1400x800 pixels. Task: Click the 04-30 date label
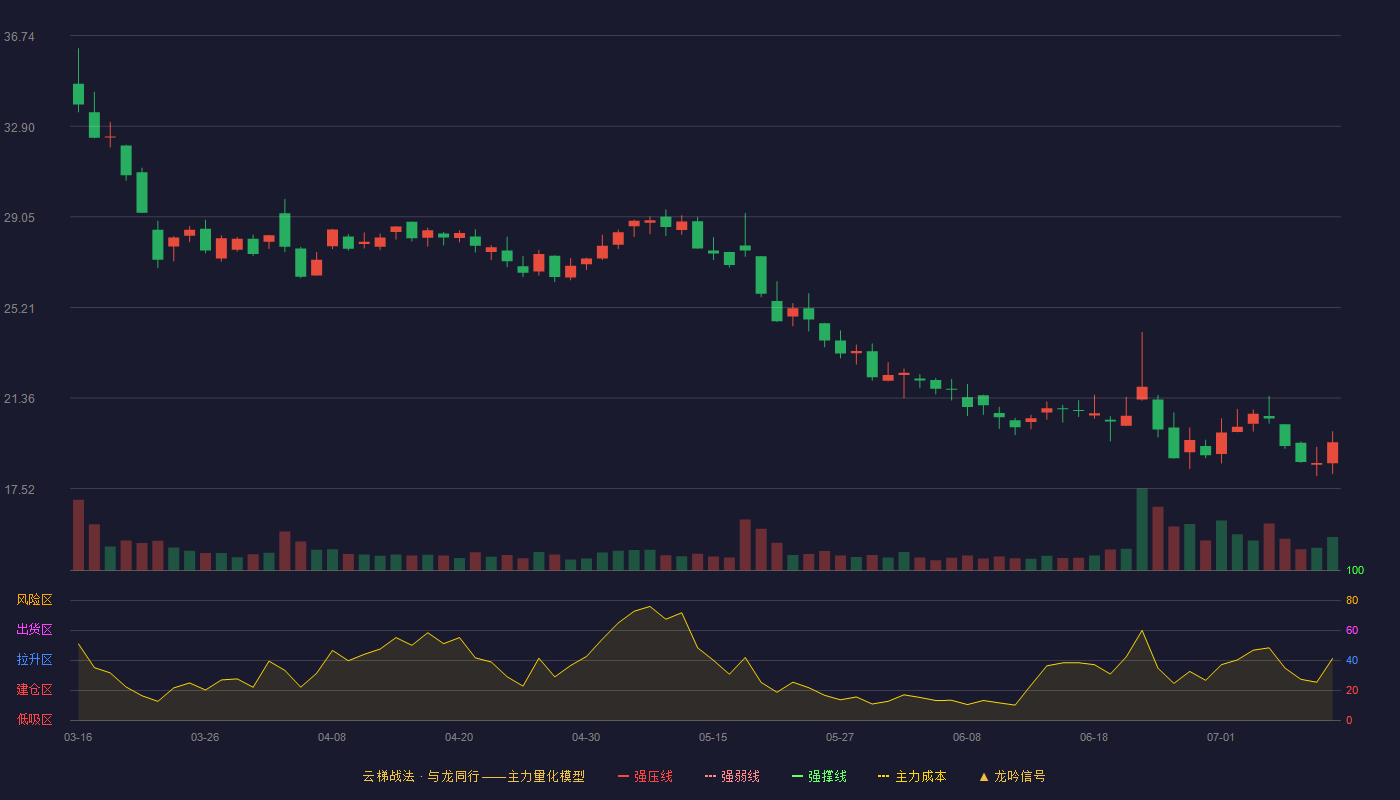[x=586, y=737]
